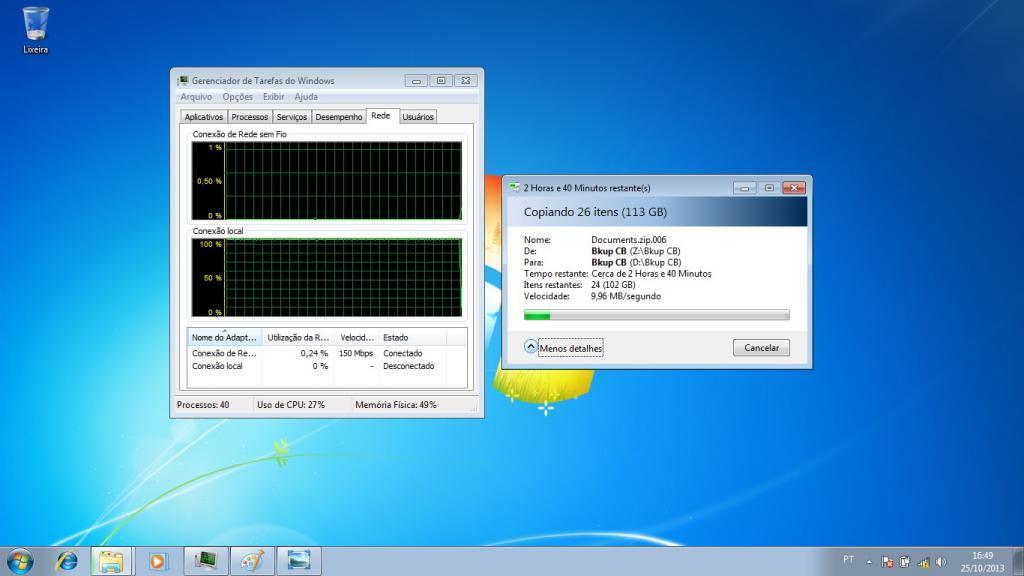Open the volume speaker tray icon
1024x576 pixels.
pos(940,562)
